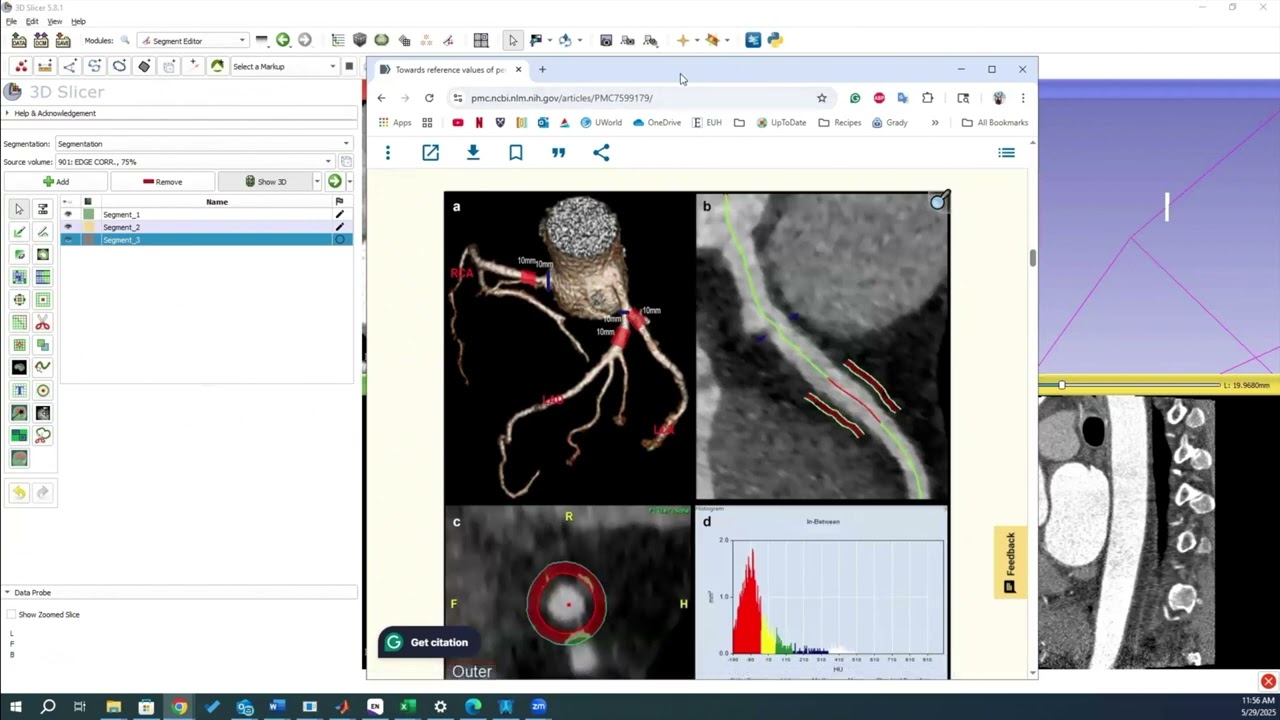The width and height of the screenshot is (1280, 720).
Task: Toggle the Segment_3 status circle icon
Action: point(339,240)
